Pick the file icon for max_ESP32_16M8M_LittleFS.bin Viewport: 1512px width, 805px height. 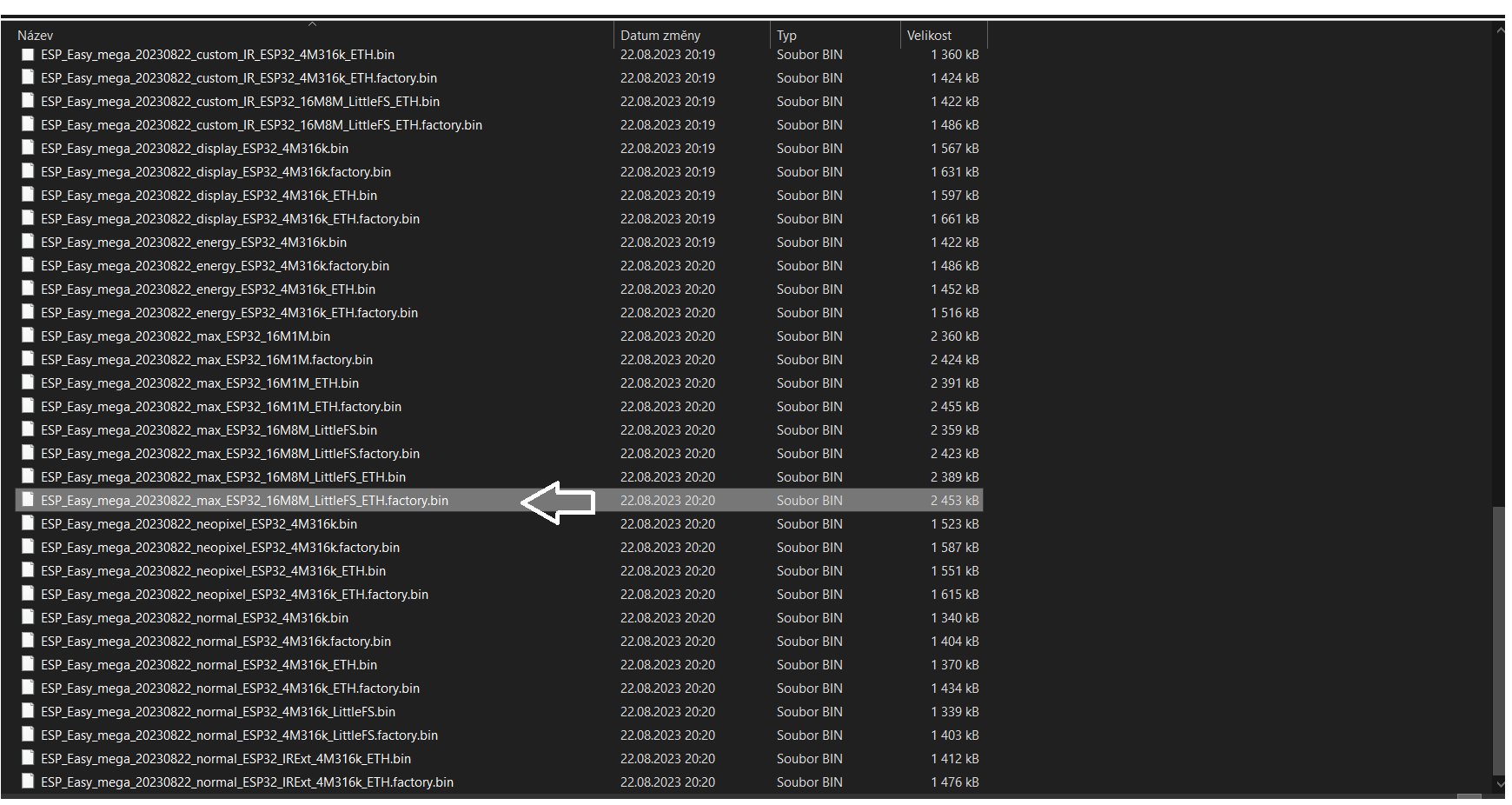click(28, 430)
